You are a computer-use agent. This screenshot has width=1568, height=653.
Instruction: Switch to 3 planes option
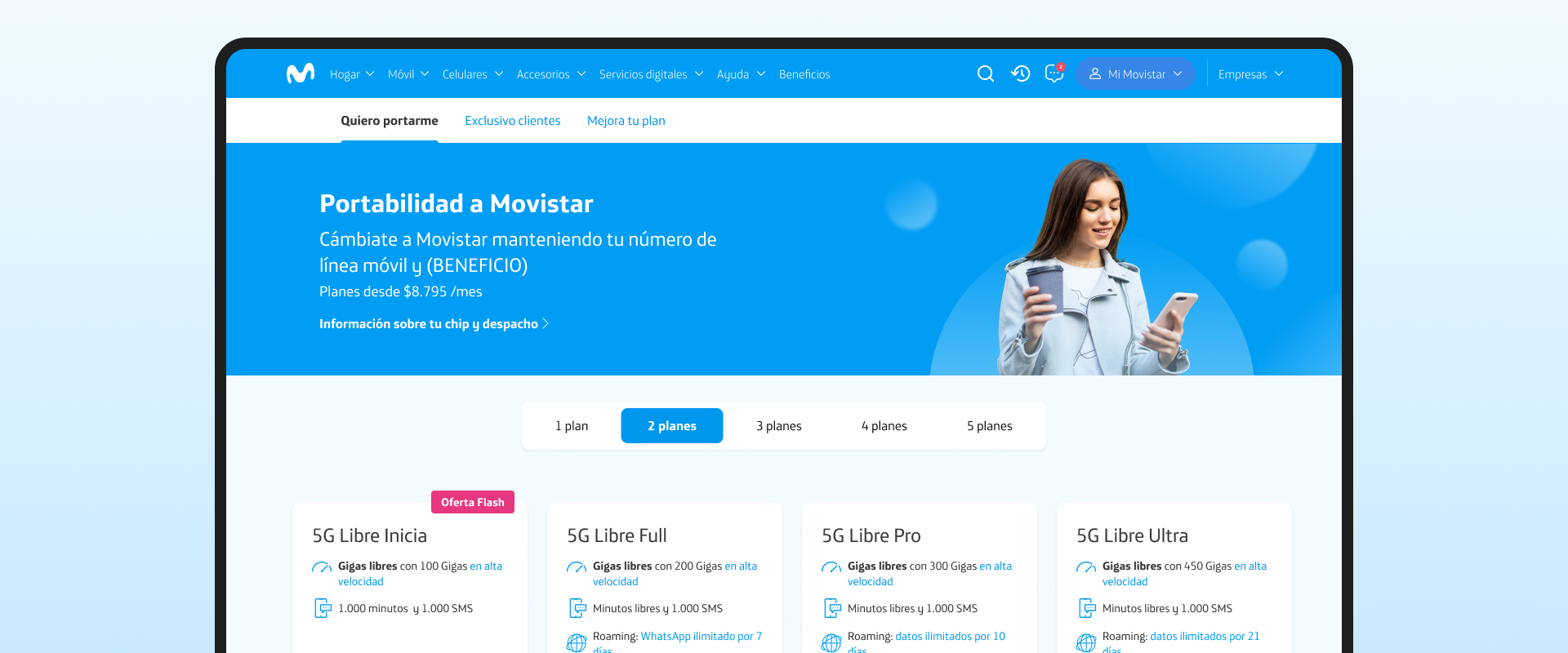click(778, 426)
